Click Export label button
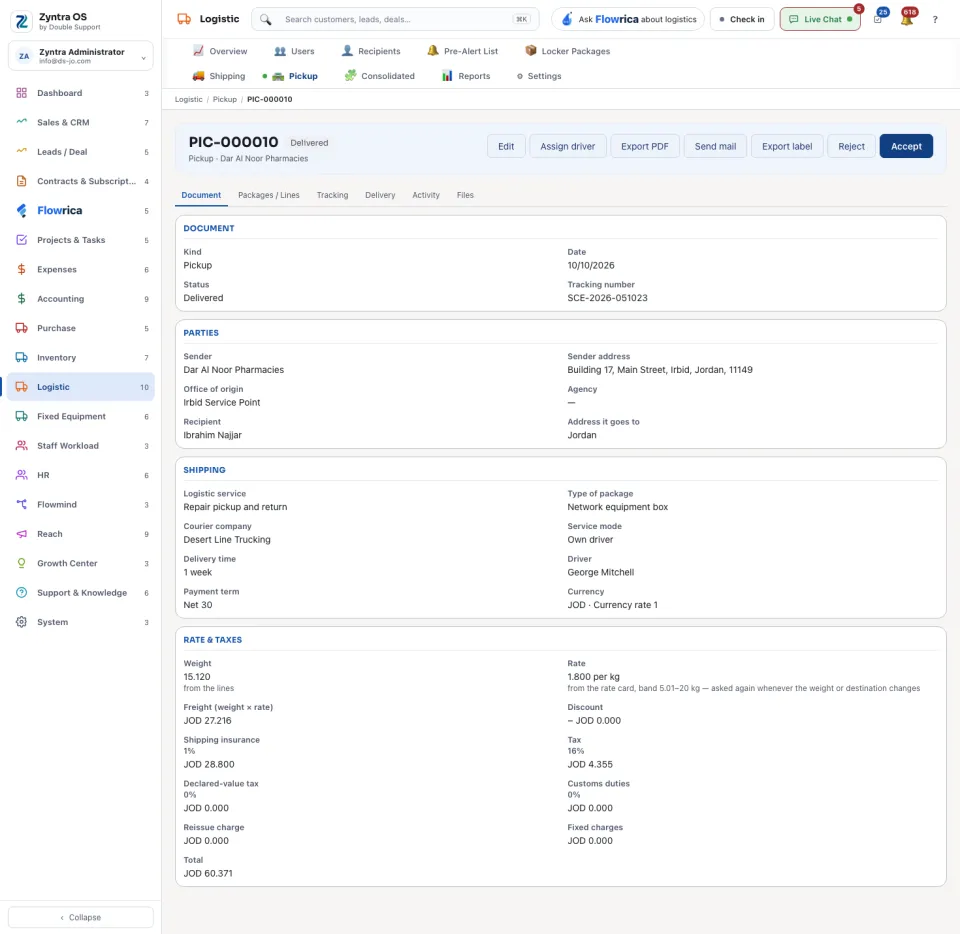Screen dimensions: 960x934 (x=787, y=146)
